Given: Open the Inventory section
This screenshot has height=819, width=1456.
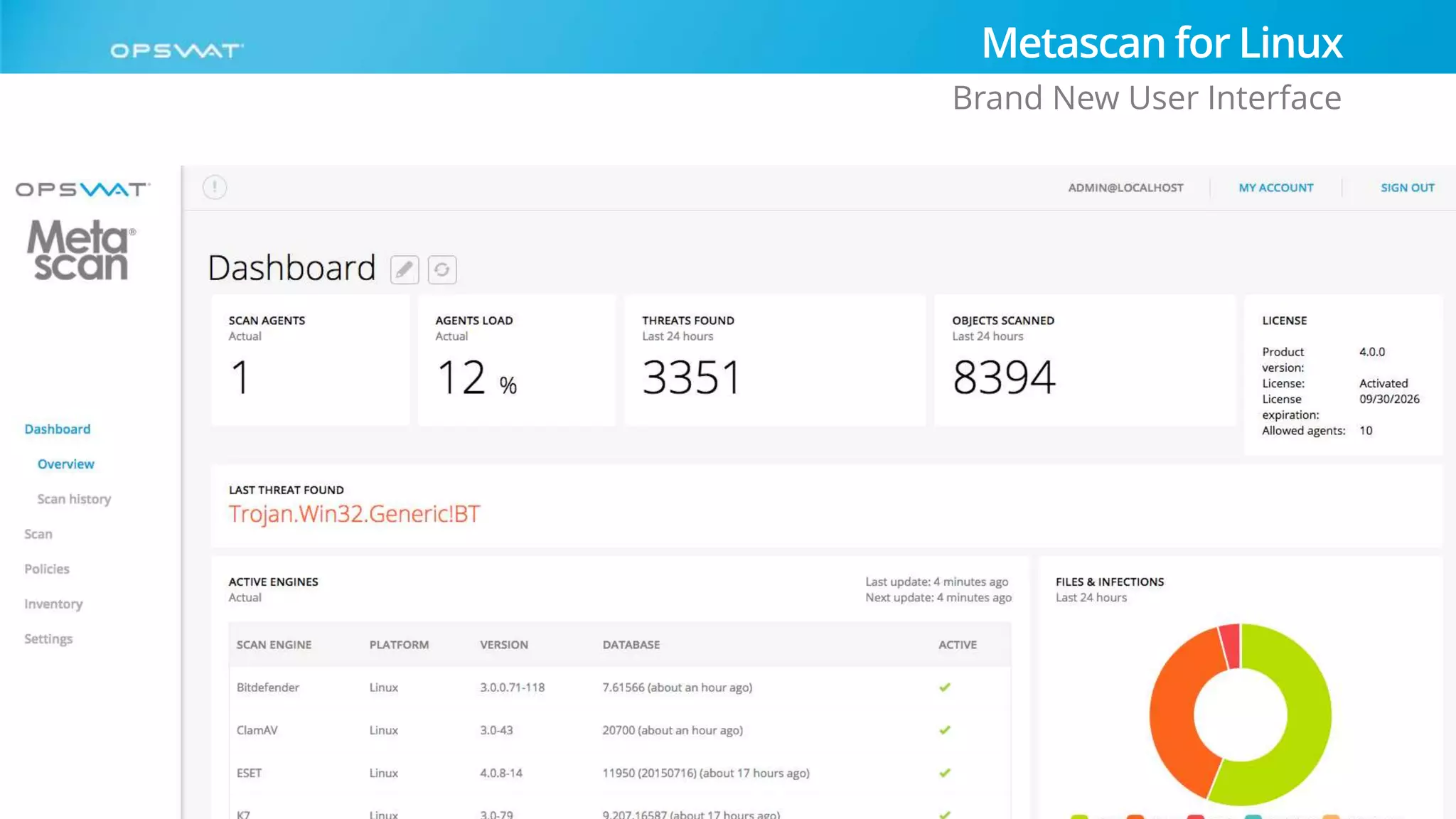Looking at the screenshot, I should pyautogui.click(x=53, y=604).
